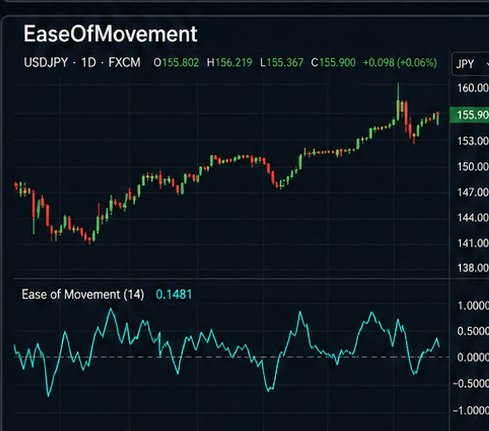Click the EaseOfMovement chart title
The image size is (489, 431).
pyautogui.click(x=110, y=34)
